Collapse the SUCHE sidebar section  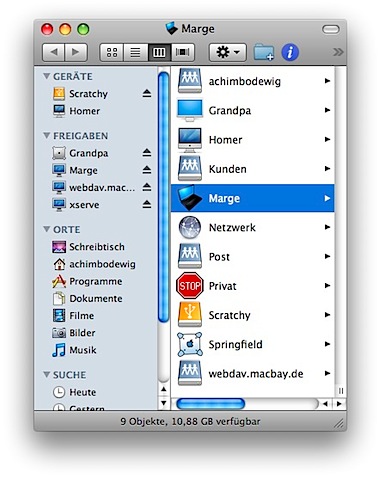pyautogui.click(x=47, y=375)
